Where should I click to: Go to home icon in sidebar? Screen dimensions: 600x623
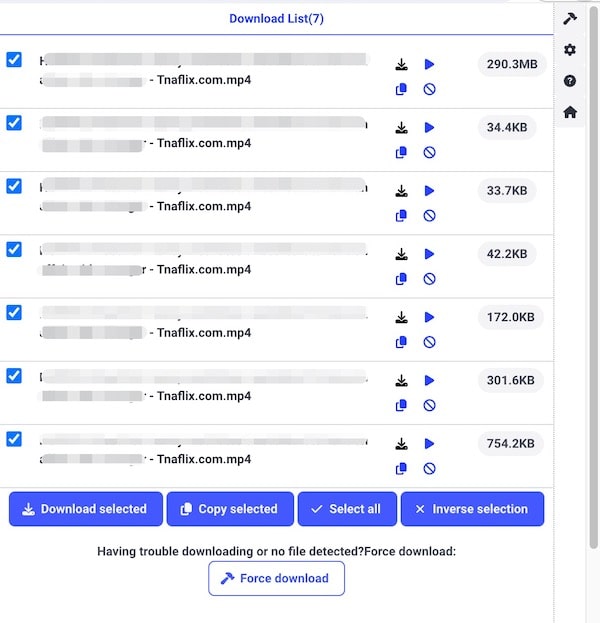(570, 112)
